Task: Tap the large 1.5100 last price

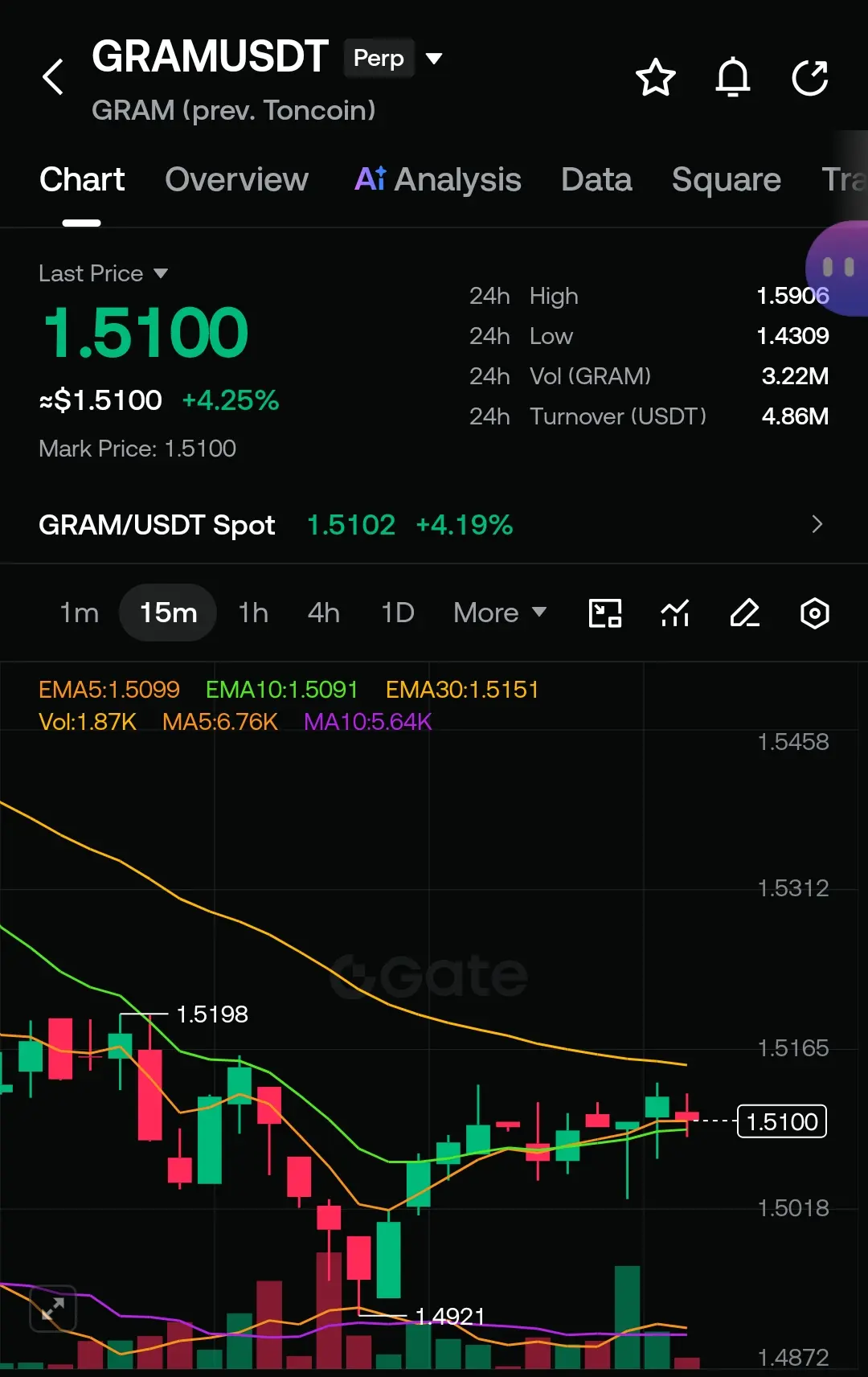Action: coord(145,333)
